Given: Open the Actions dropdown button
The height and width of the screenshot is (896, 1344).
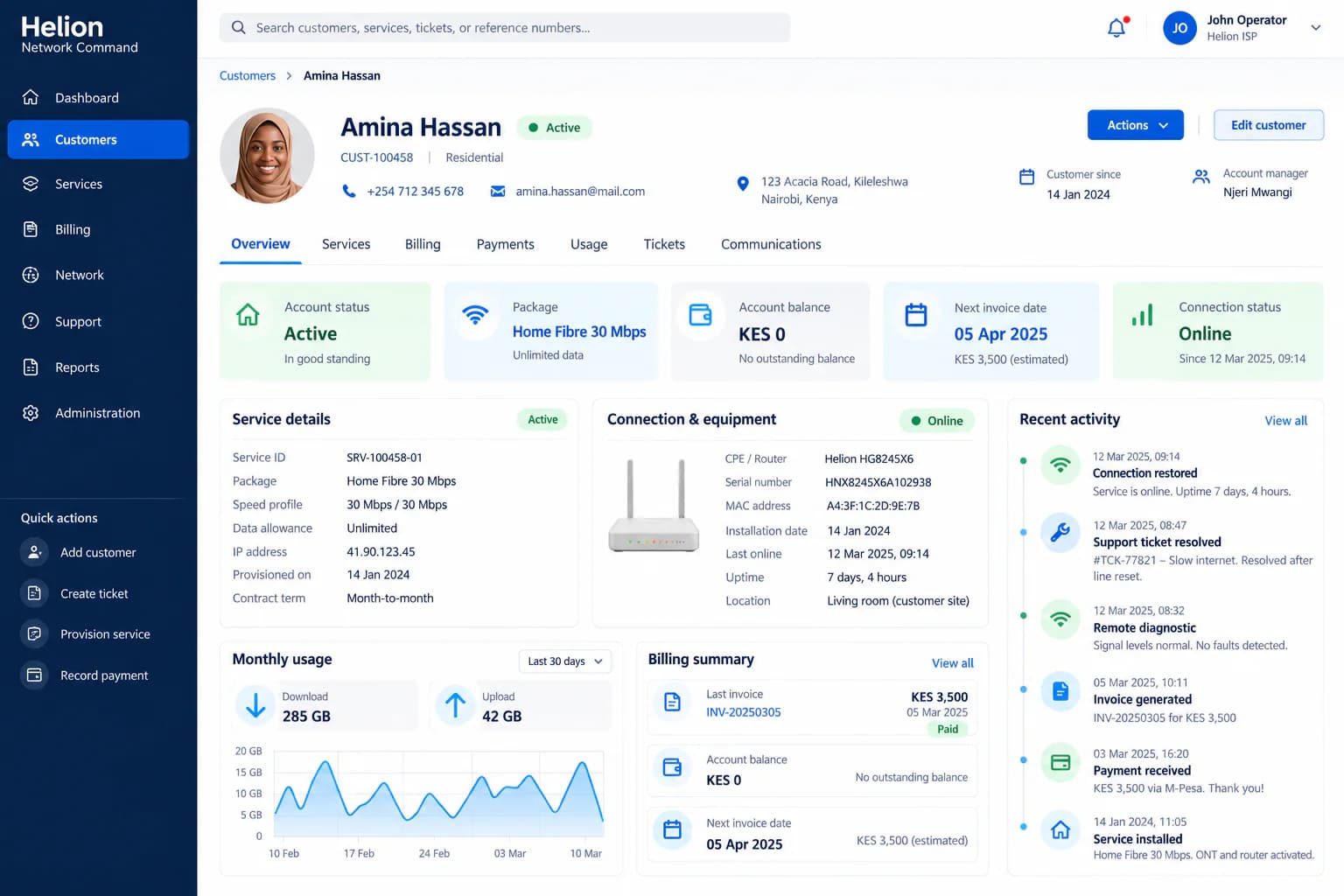Looking at the screenshot, I should (x=1136, y=125).
